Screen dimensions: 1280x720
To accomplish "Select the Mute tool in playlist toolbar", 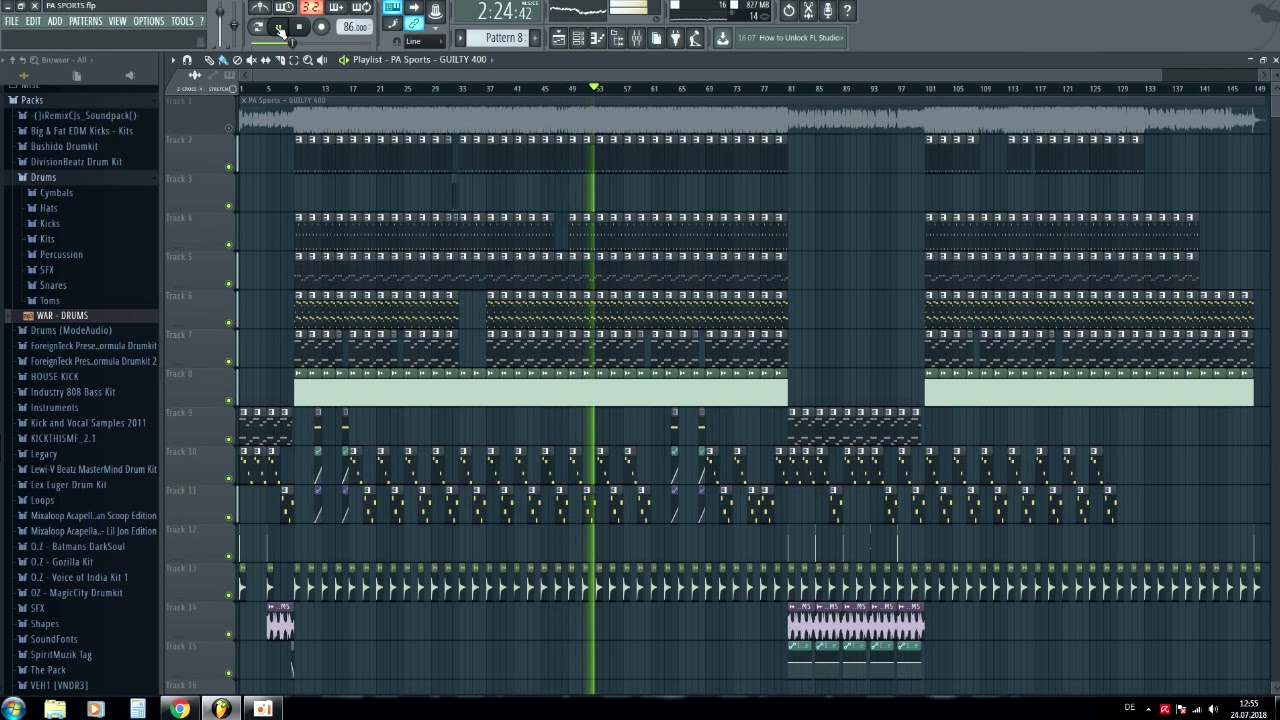I will pos(251,60).
